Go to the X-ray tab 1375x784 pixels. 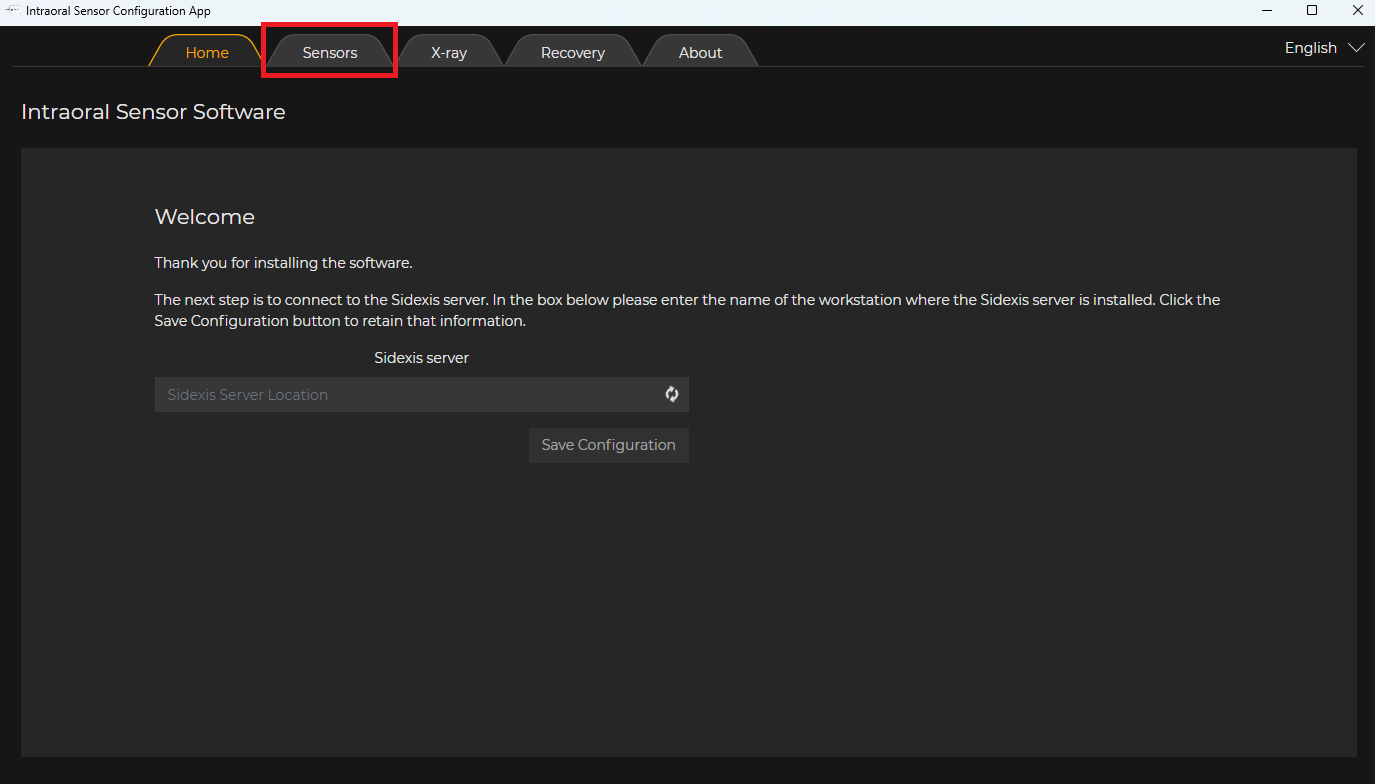tap(449, 52)
